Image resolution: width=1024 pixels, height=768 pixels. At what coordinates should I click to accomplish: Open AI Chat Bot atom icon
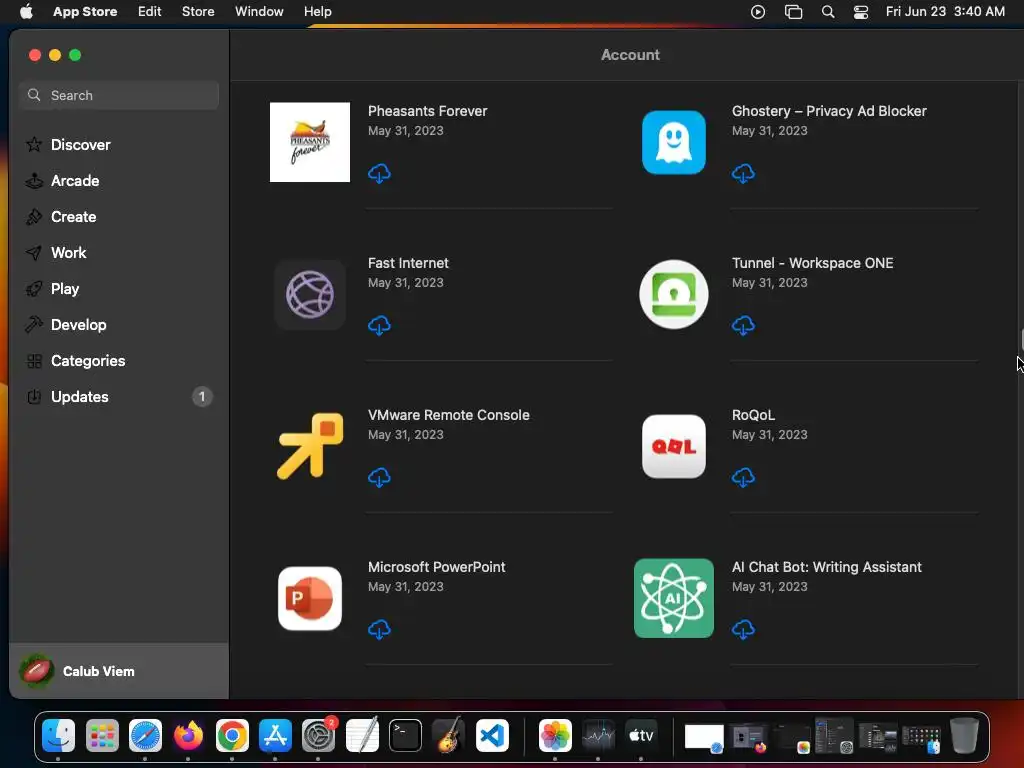(x=673, y=598)
